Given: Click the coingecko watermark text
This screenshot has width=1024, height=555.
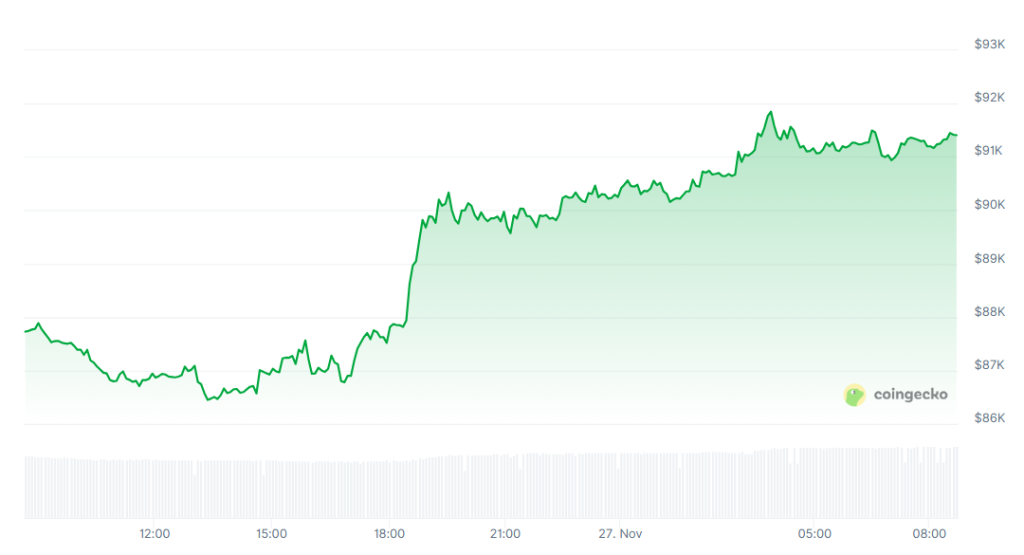Looking at the screenshot, I should (910, 395).
